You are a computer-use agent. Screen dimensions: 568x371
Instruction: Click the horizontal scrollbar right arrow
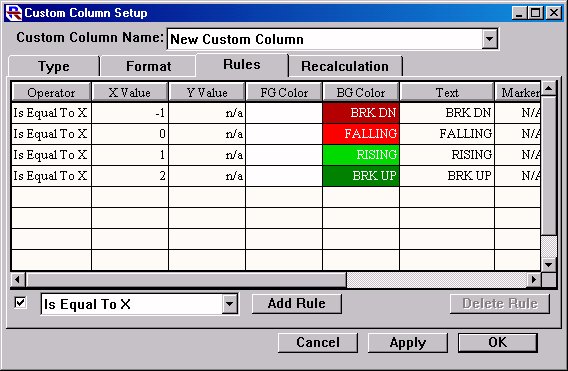click(x=534, y=279)
